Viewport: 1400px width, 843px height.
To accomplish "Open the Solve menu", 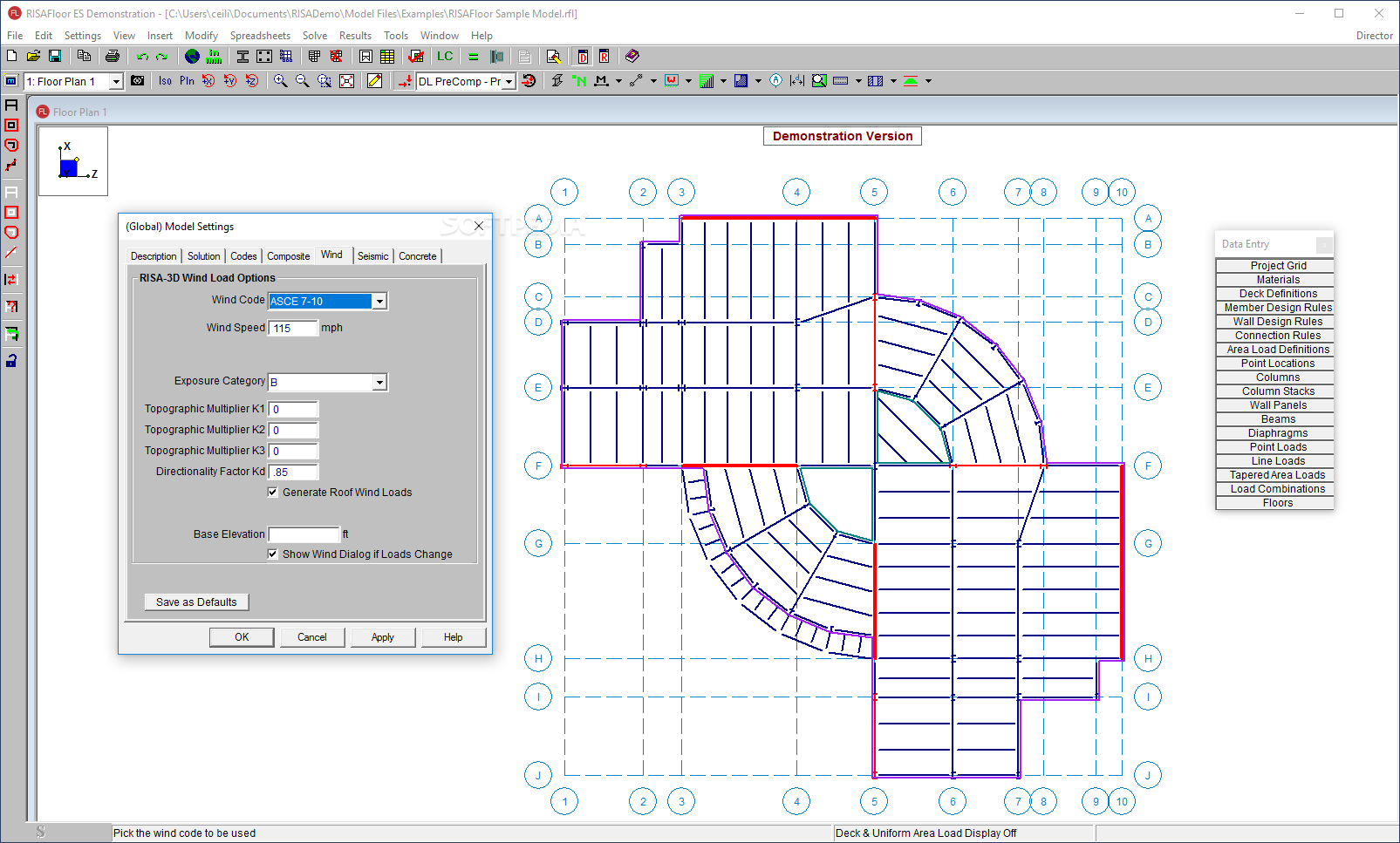I will point(315,36).
